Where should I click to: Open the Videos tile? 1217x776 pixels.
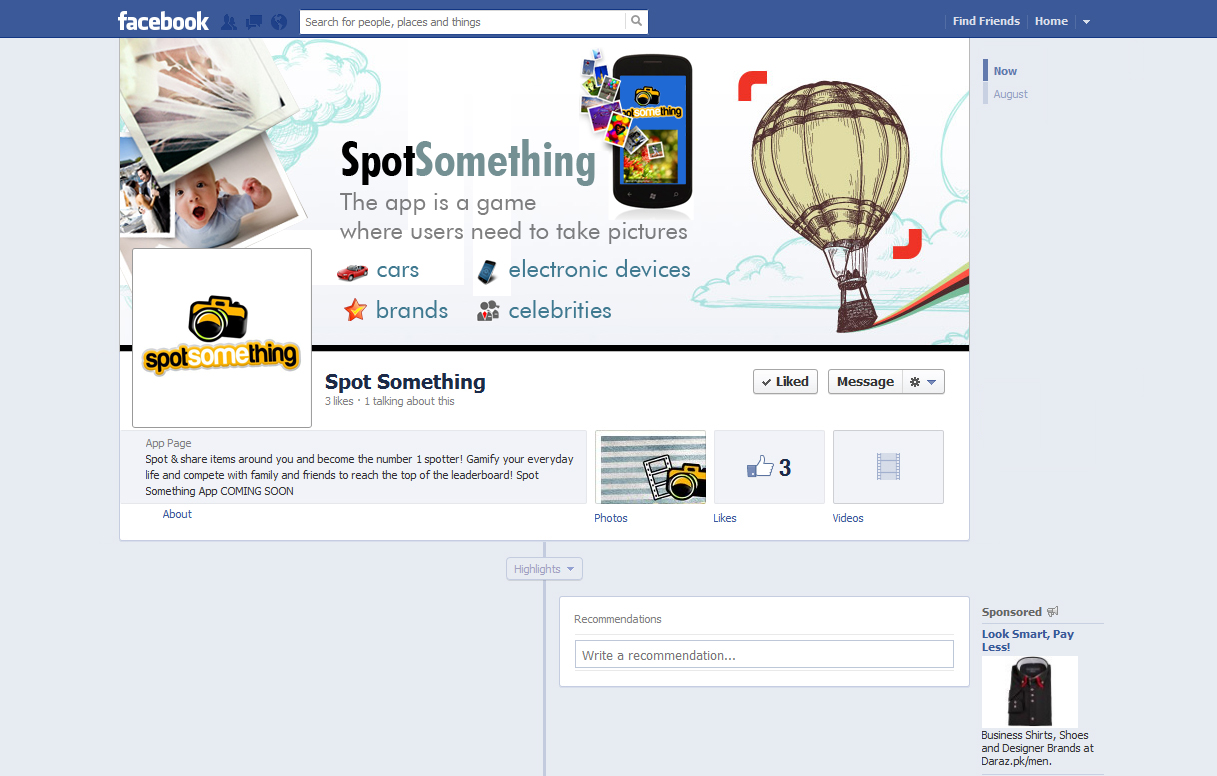[888, 467]
